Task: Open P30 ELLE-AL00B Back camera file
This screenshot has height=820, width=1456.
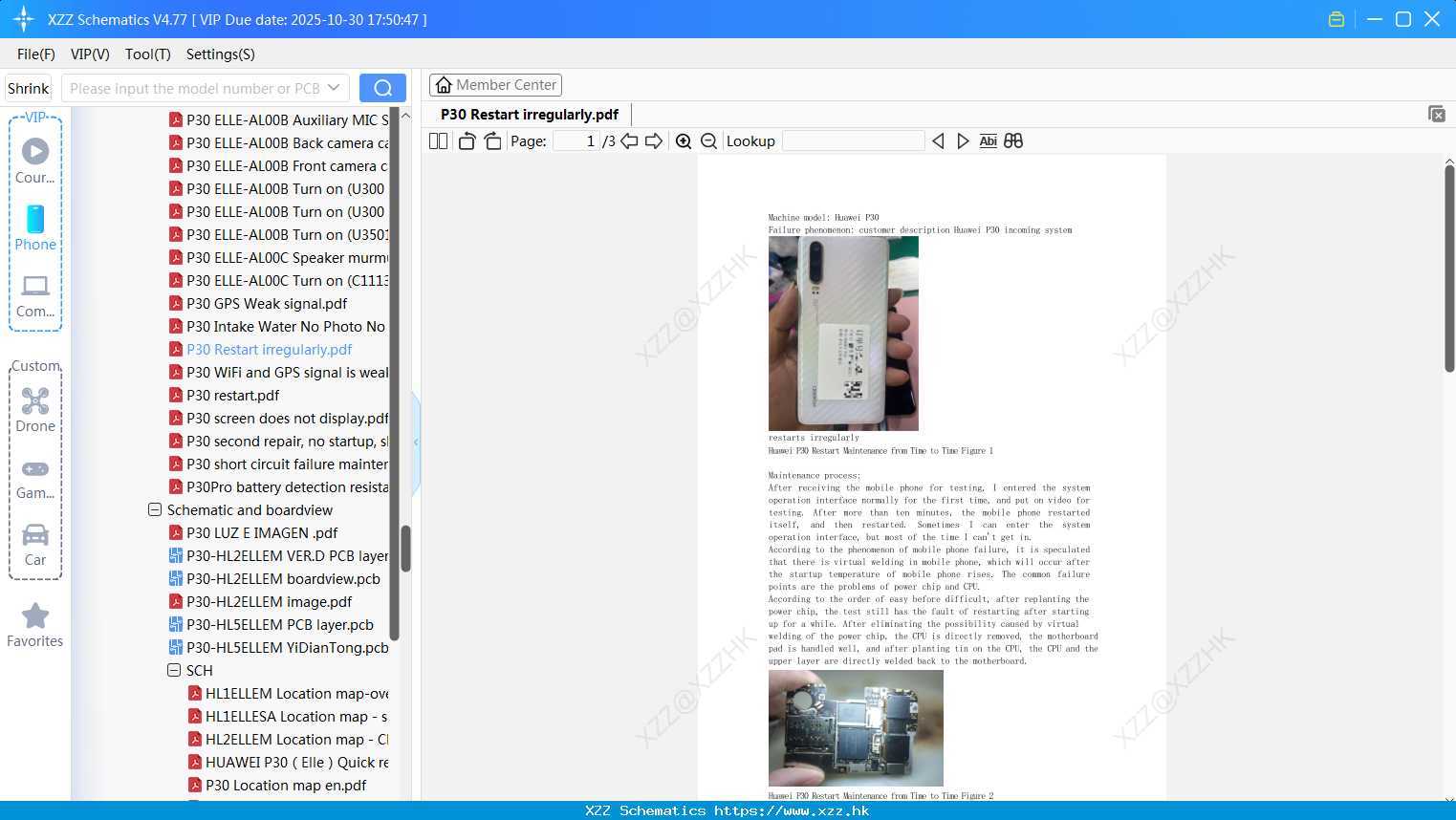Action: (x=288, y=143)
